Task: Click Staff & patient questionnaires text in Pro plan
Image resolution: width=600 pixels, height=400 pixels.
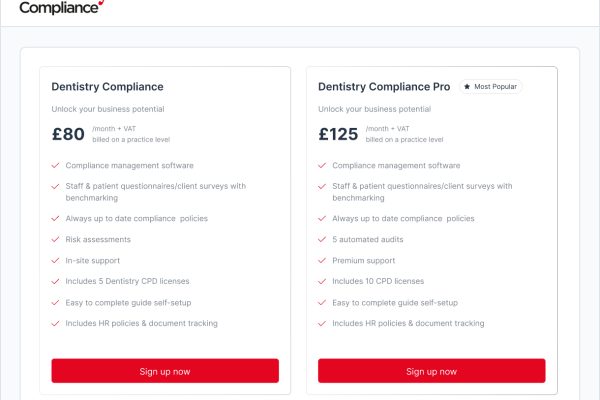Action: (x=422, y=192)
